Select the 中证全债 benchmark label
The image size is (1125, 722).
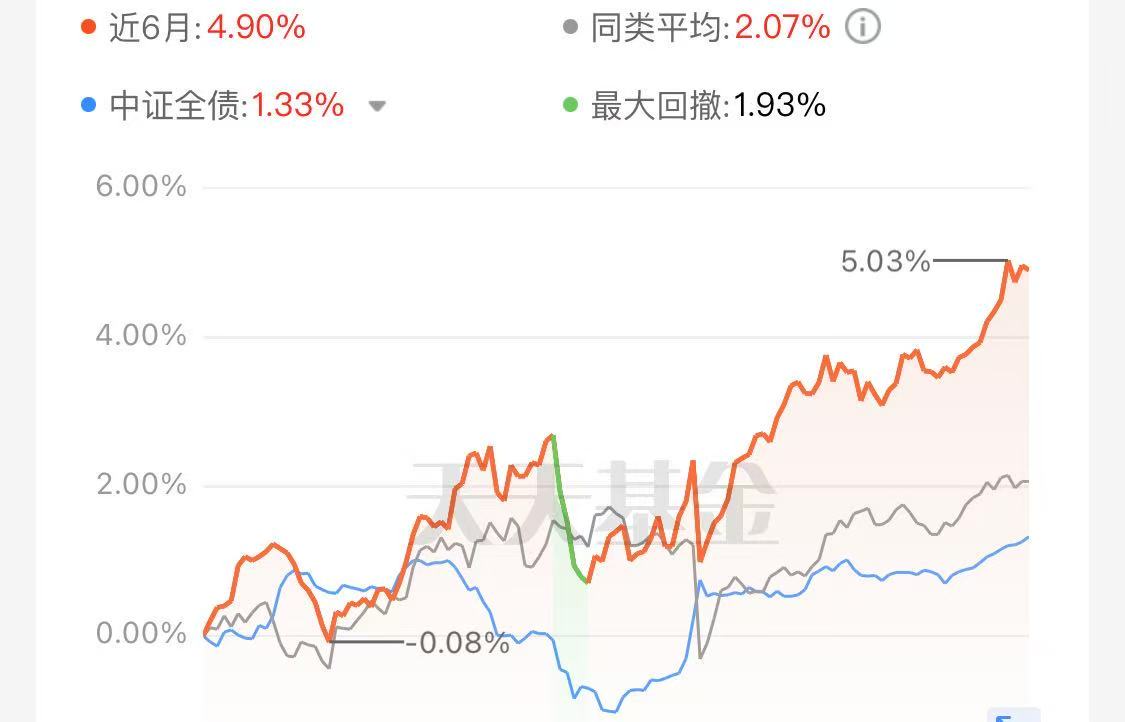click(176, 105)
